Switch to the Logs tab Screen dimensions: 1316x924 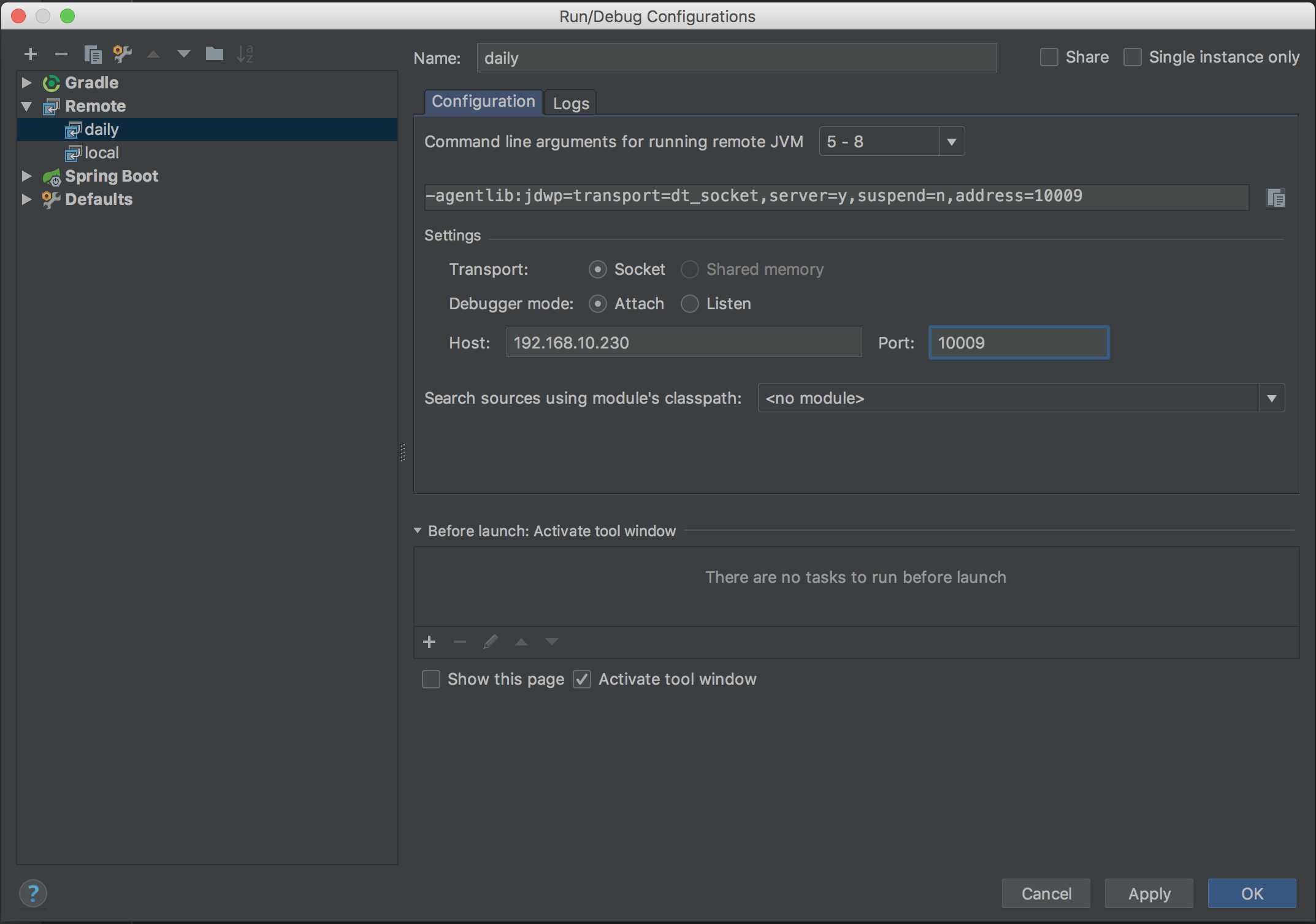pyautogui.click(x=570, y=102)
